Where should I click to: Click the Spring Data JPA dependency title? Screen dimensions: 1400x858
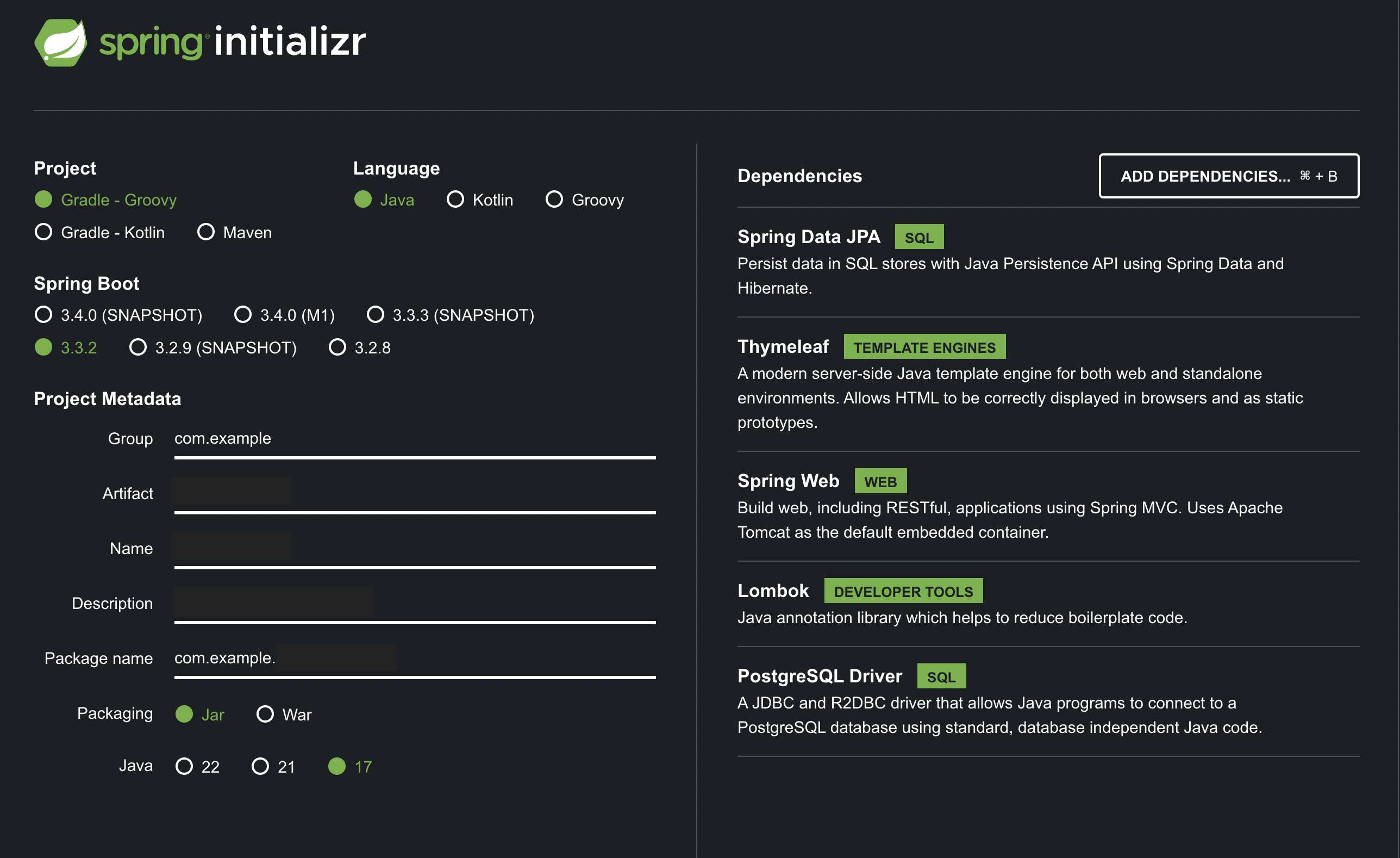pyautogui.click(x=809, y=237)
